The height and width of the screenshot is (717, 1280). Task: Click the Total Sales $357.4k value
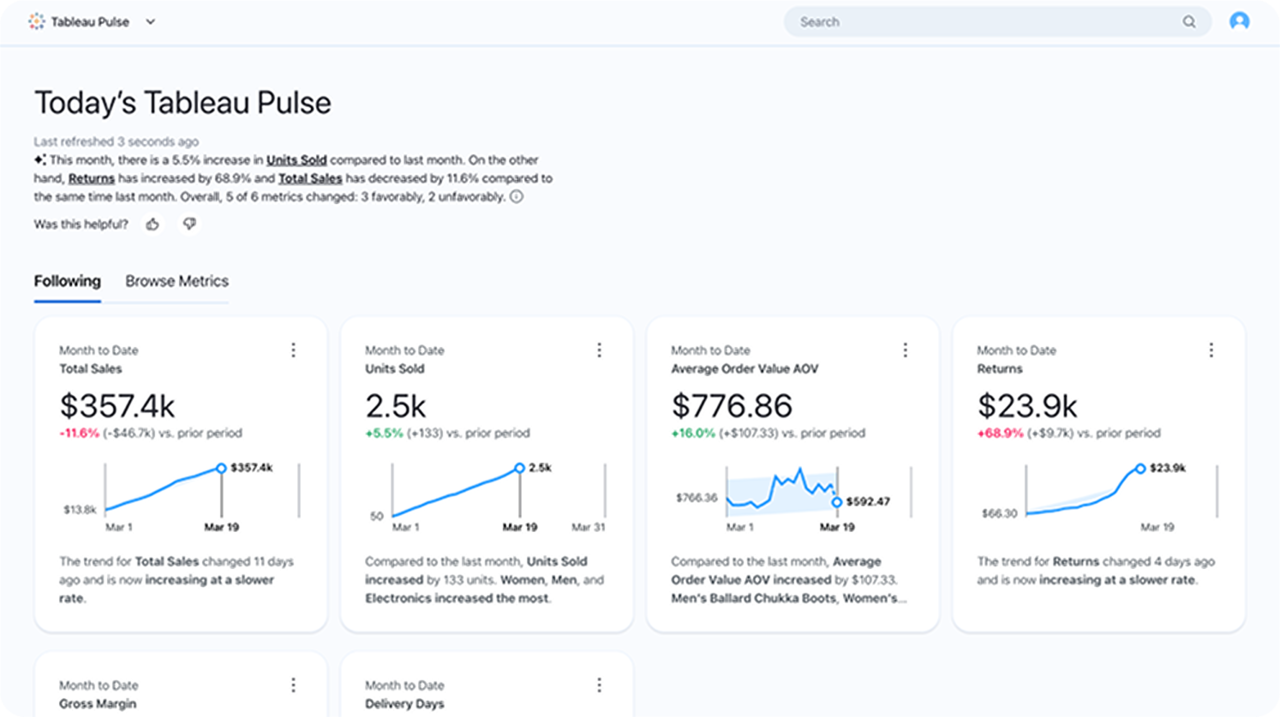(117, 405)
